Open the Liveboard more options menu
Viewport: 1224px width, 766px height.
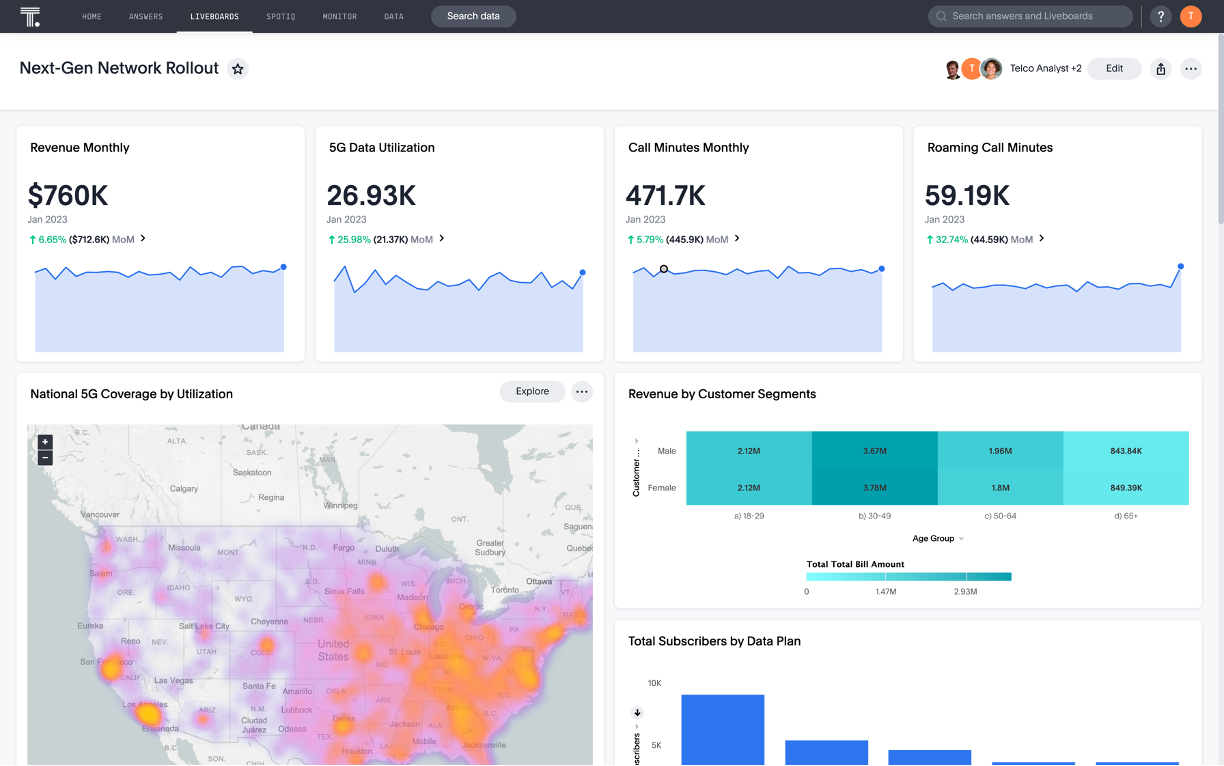1190,69
